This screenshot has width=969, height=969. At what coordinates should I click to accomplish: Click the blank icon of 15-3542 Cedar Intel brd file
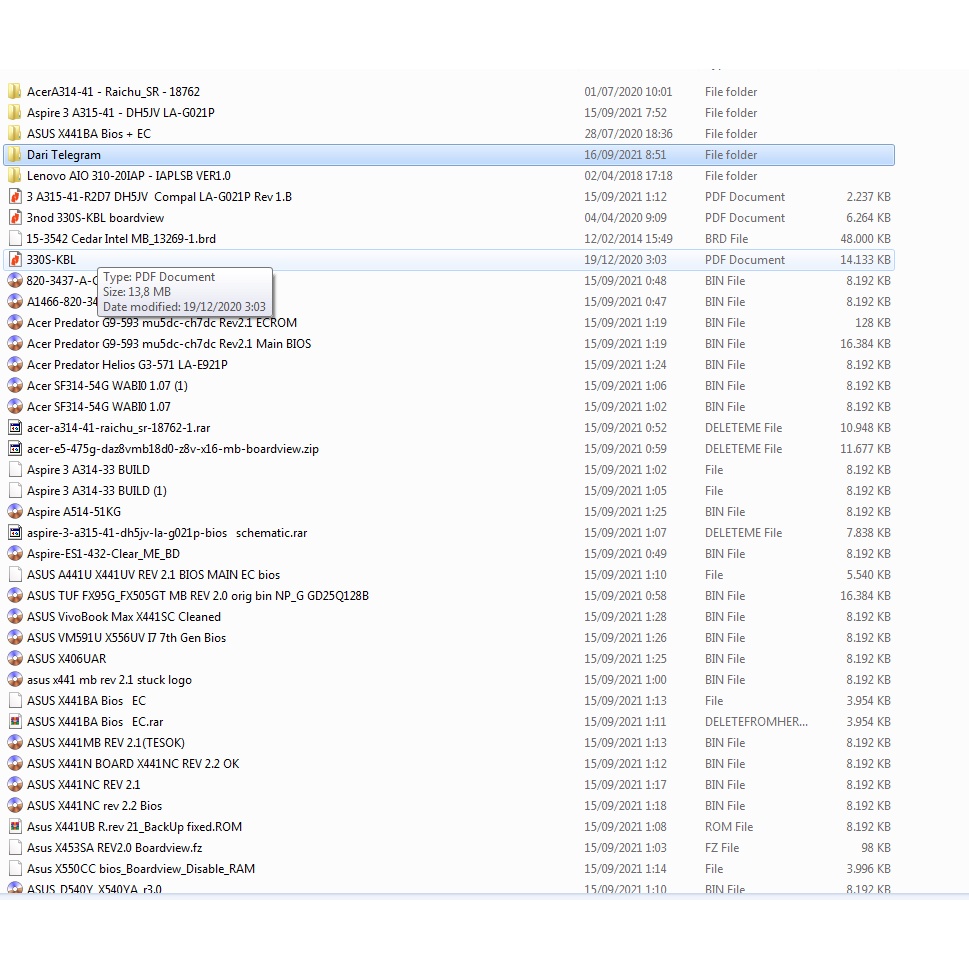(15, 239)
